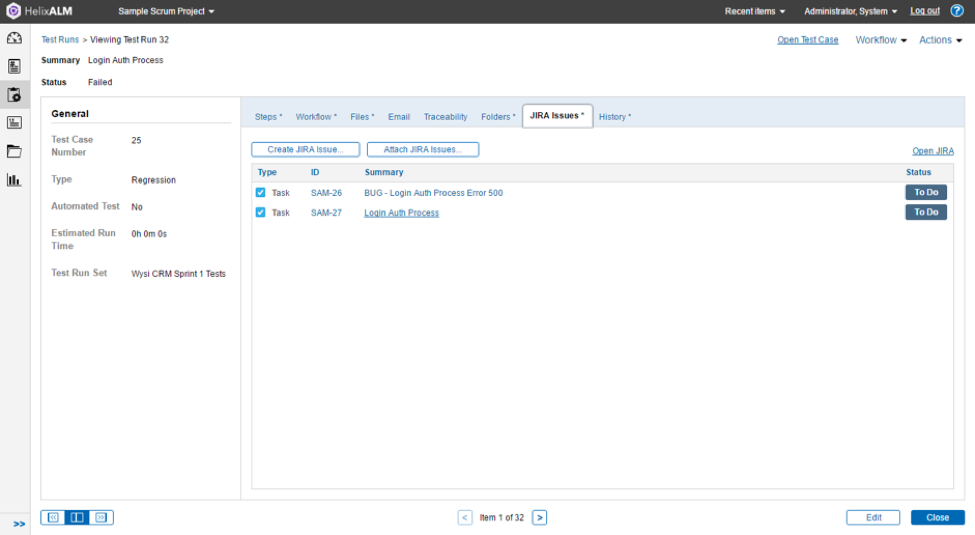Show only left pane layout button
The width and height of the screenshot is (975, 535).
[x=53, y=518]
